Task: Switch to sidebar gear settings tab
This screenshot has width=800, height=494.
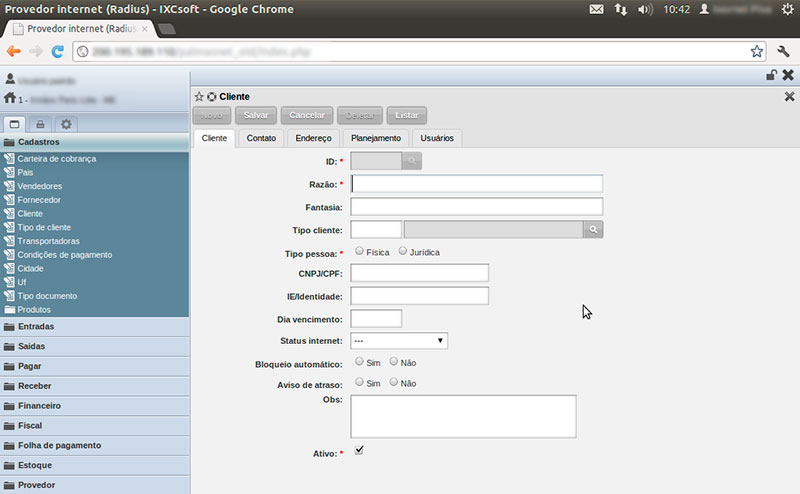Action: [66, 124]
